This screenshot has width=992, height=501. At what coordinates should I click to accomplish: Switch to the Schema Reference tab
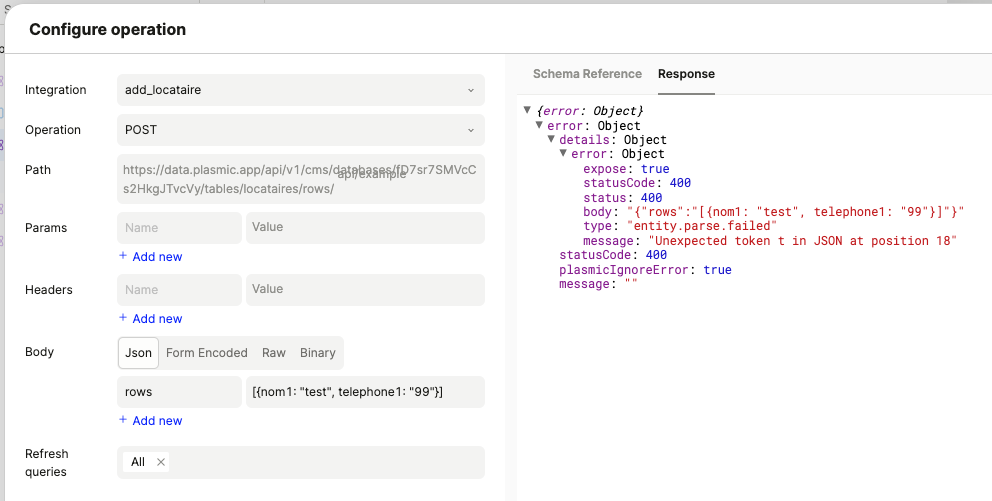[x=587, y=74]
